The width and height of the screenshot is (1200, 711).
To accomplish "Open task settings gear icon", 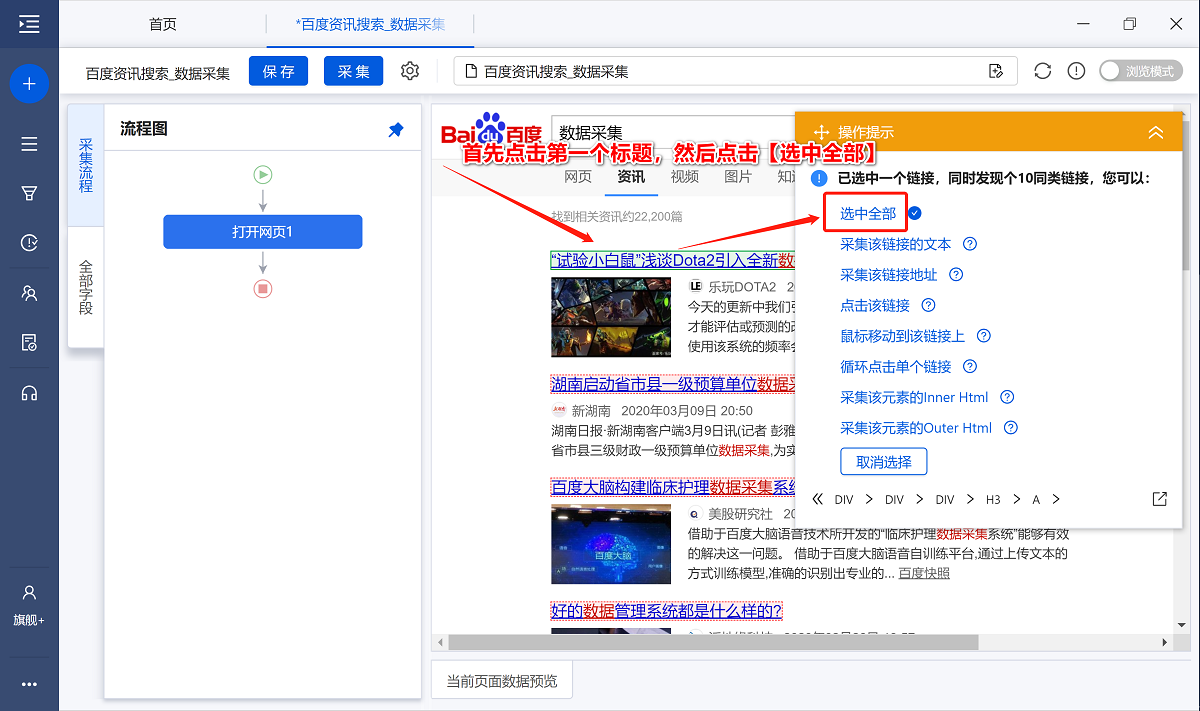I will [410, 71].
